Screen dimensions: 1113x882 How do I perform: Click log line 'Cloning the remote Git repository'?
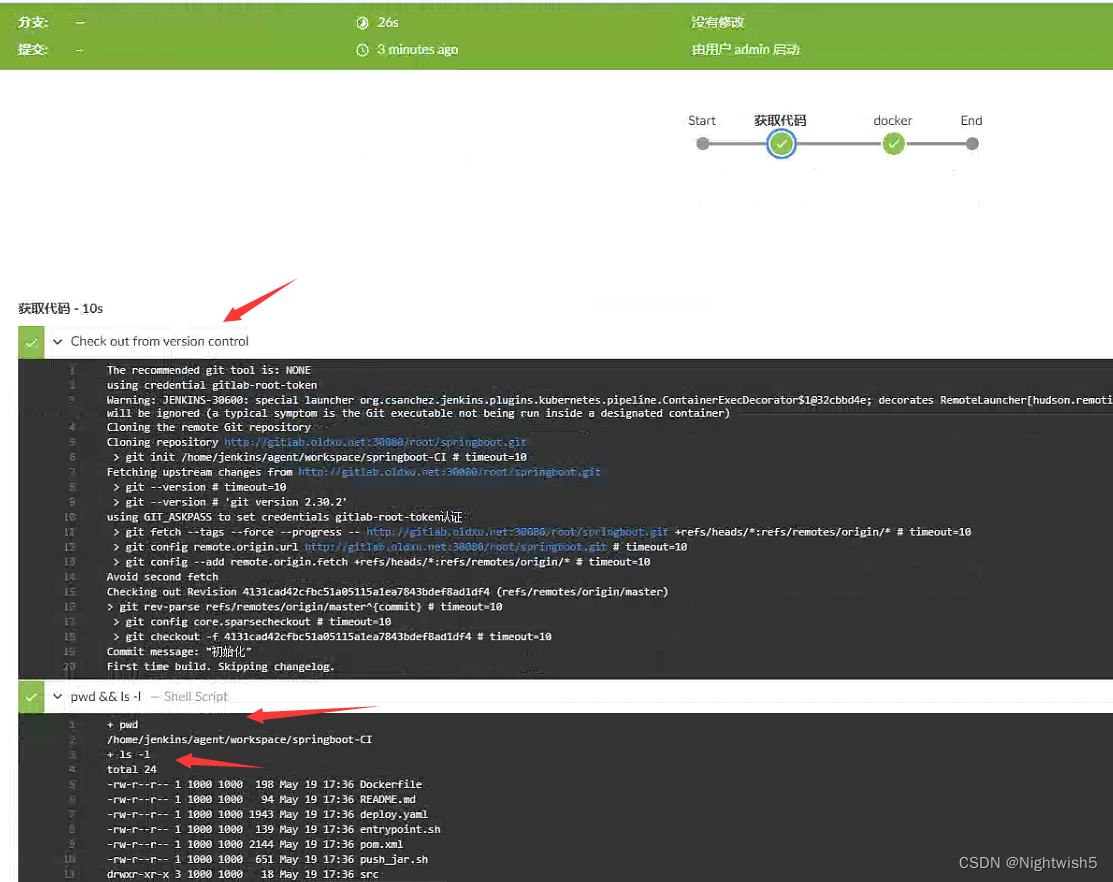209,427
